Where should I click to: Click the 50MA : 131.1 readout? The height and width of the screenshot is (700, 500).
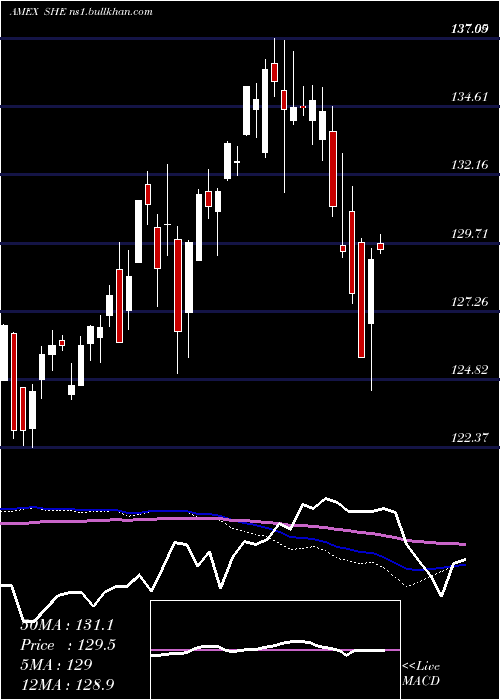(67, 625)
